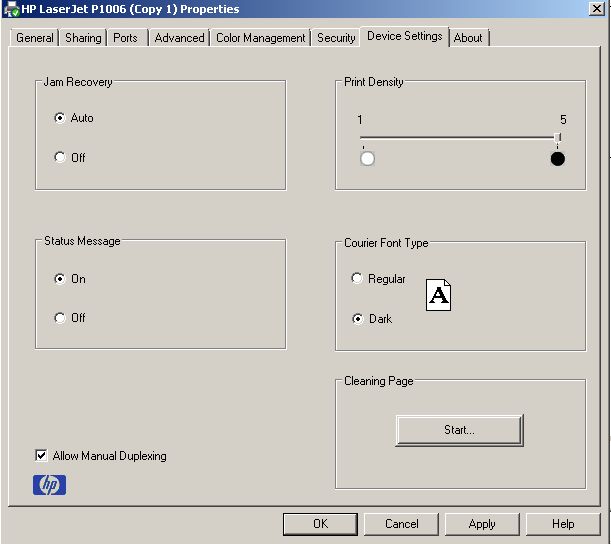Image resolution: width=611 pixels, height=544 pixels.
Task: Turn Status Message On
Action: [60, 279]
